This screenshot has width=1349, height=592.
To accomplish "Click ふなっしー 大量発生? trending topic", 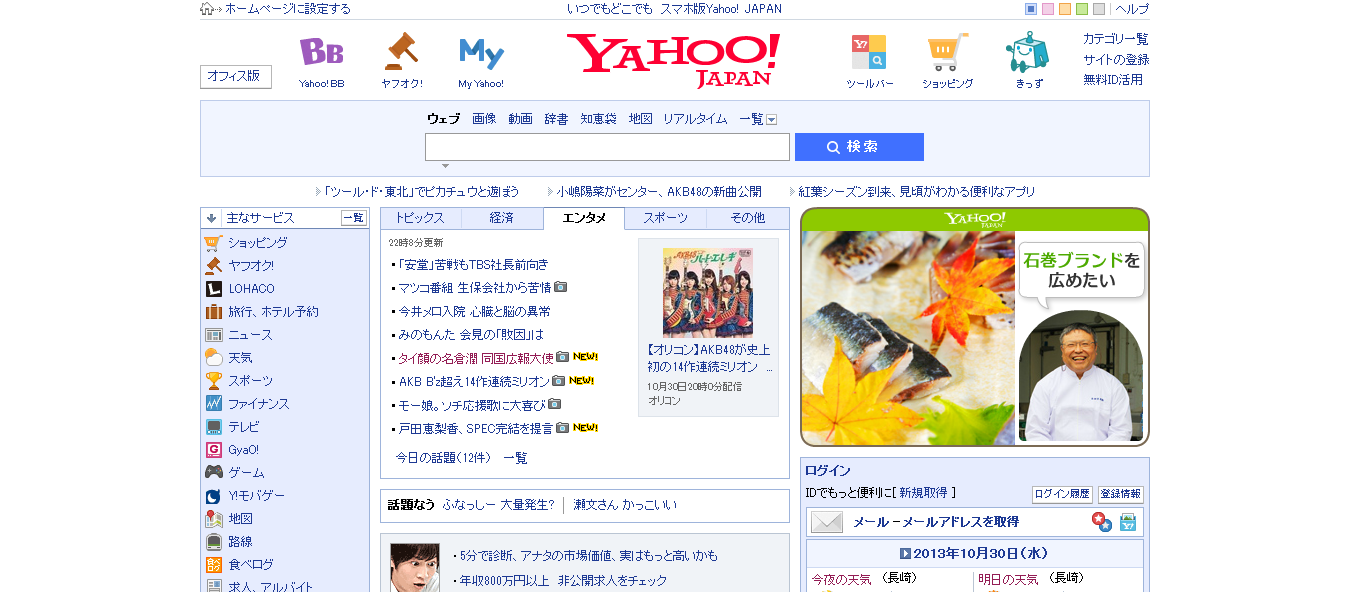I will tap(498, 505).
